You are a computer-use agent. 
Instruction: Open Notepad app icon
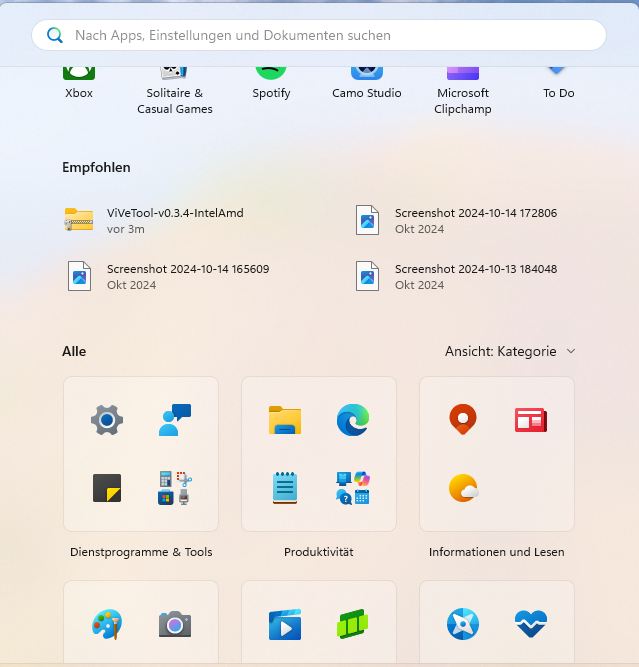point(285,488)
